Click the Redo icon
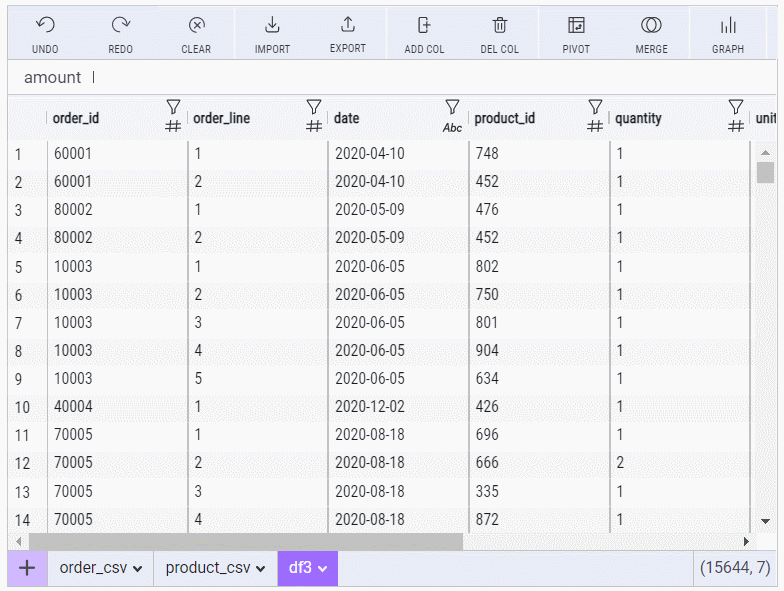Viewport: 784px width, 591px height. click(x=121, y=26)
